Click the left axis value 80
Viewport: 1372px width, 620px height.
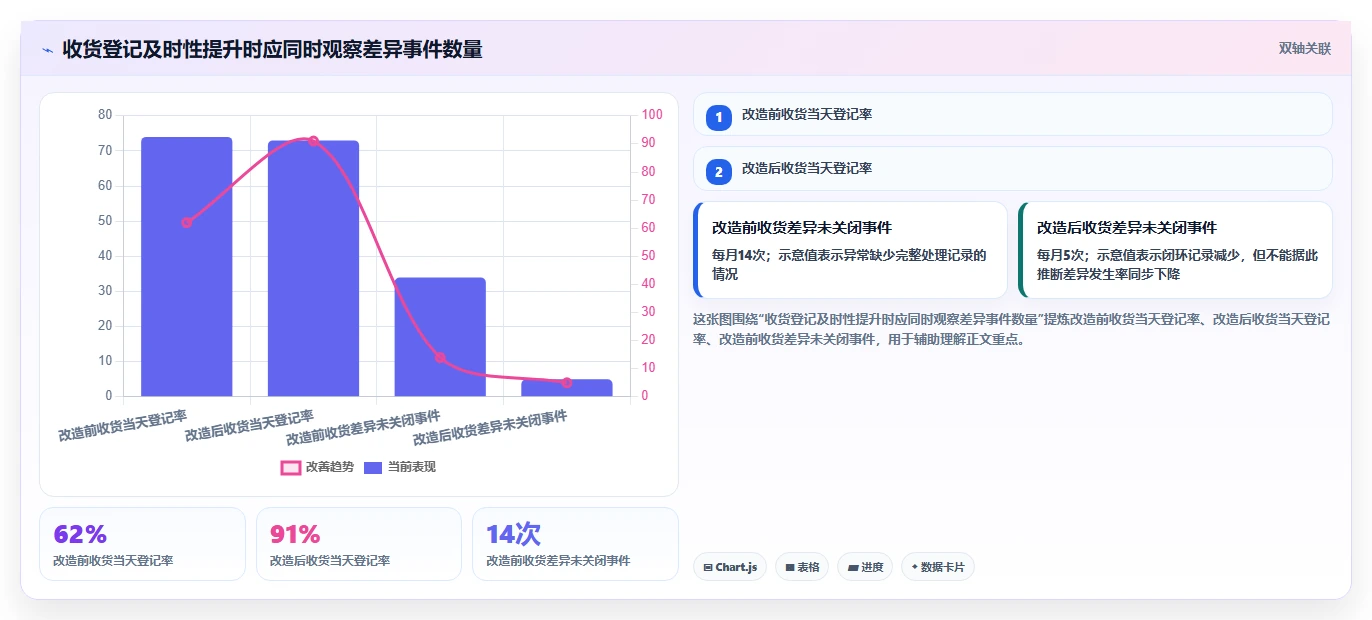pyautogui.click(x=105, y=115)
